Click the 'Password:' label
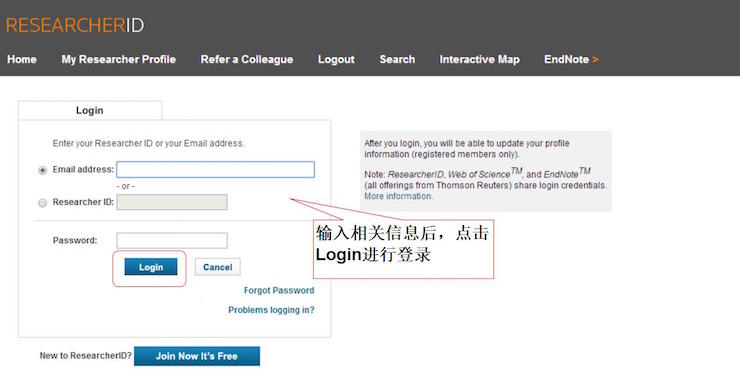Image resolution: width=740 pixels, height=389 pixels. tap(75, 240)
